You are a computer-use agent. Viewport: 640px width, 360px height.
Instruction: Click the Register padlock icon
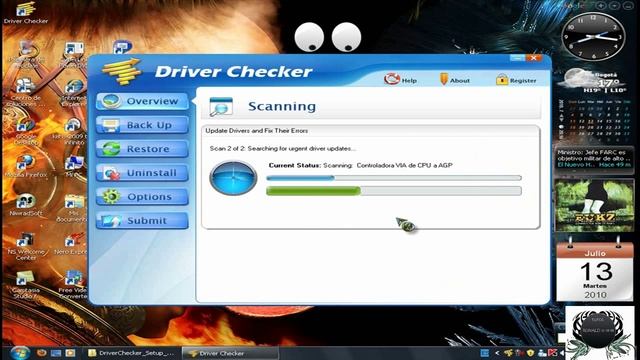[502, 79]
